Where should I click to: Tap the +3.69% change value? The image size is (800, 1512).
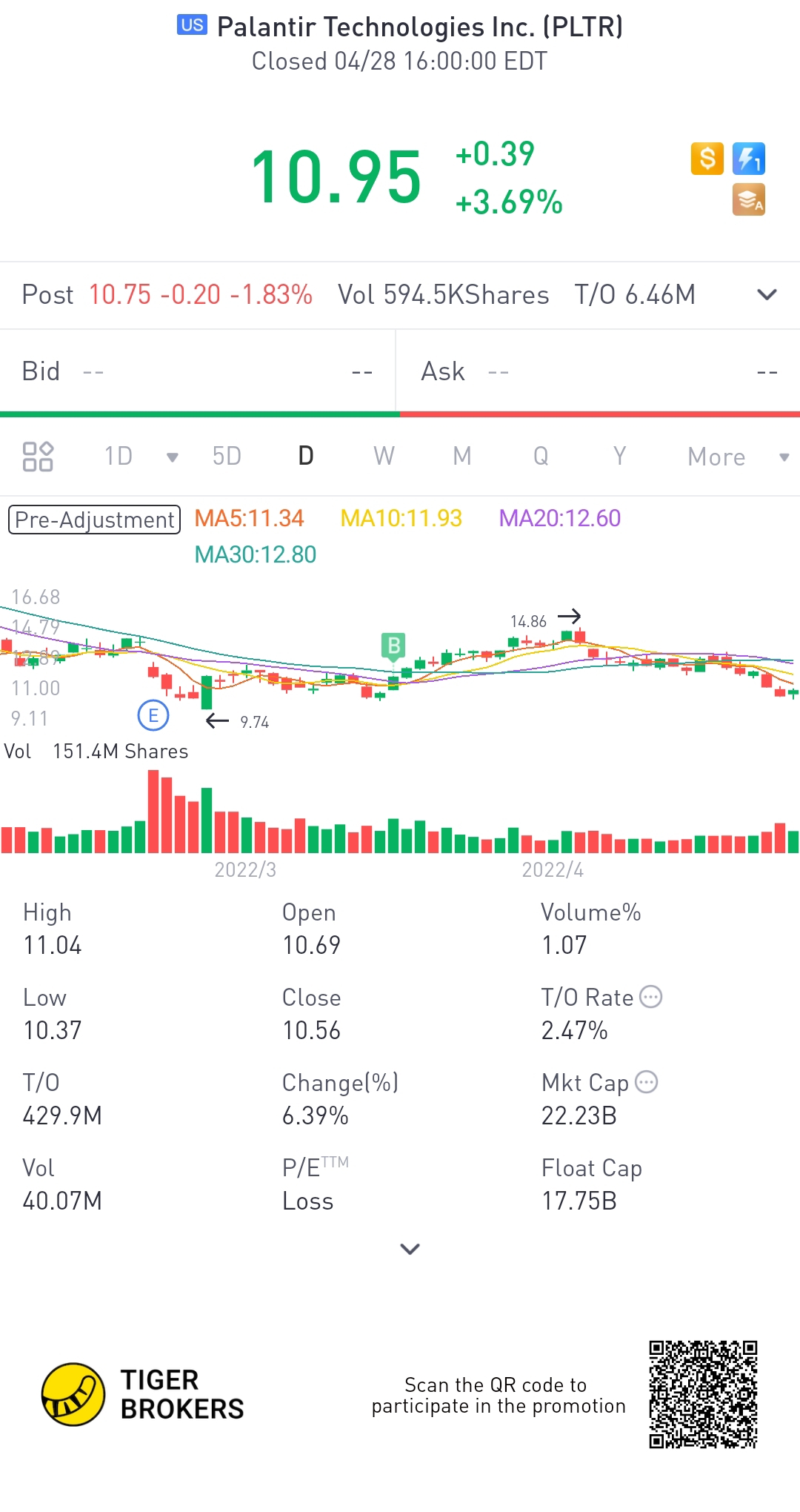click(x=509, y=202)
